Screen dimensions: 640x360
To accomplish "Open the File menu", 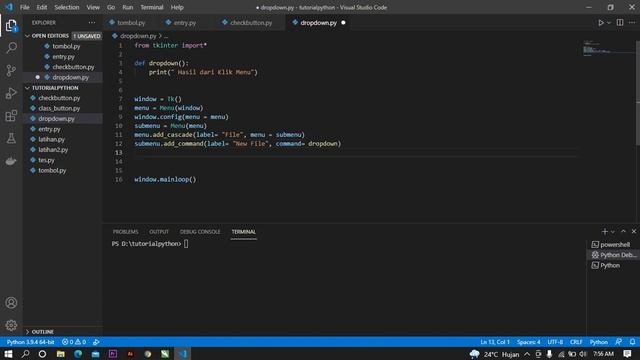I will tap(24, 7).
